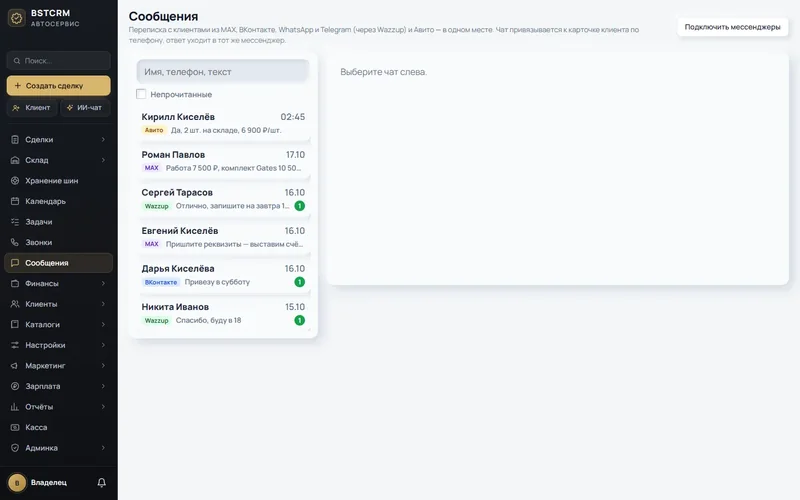Expand the Зарплата menu chevron
Viewport: 800px width, 500px height.
(103, 386)
